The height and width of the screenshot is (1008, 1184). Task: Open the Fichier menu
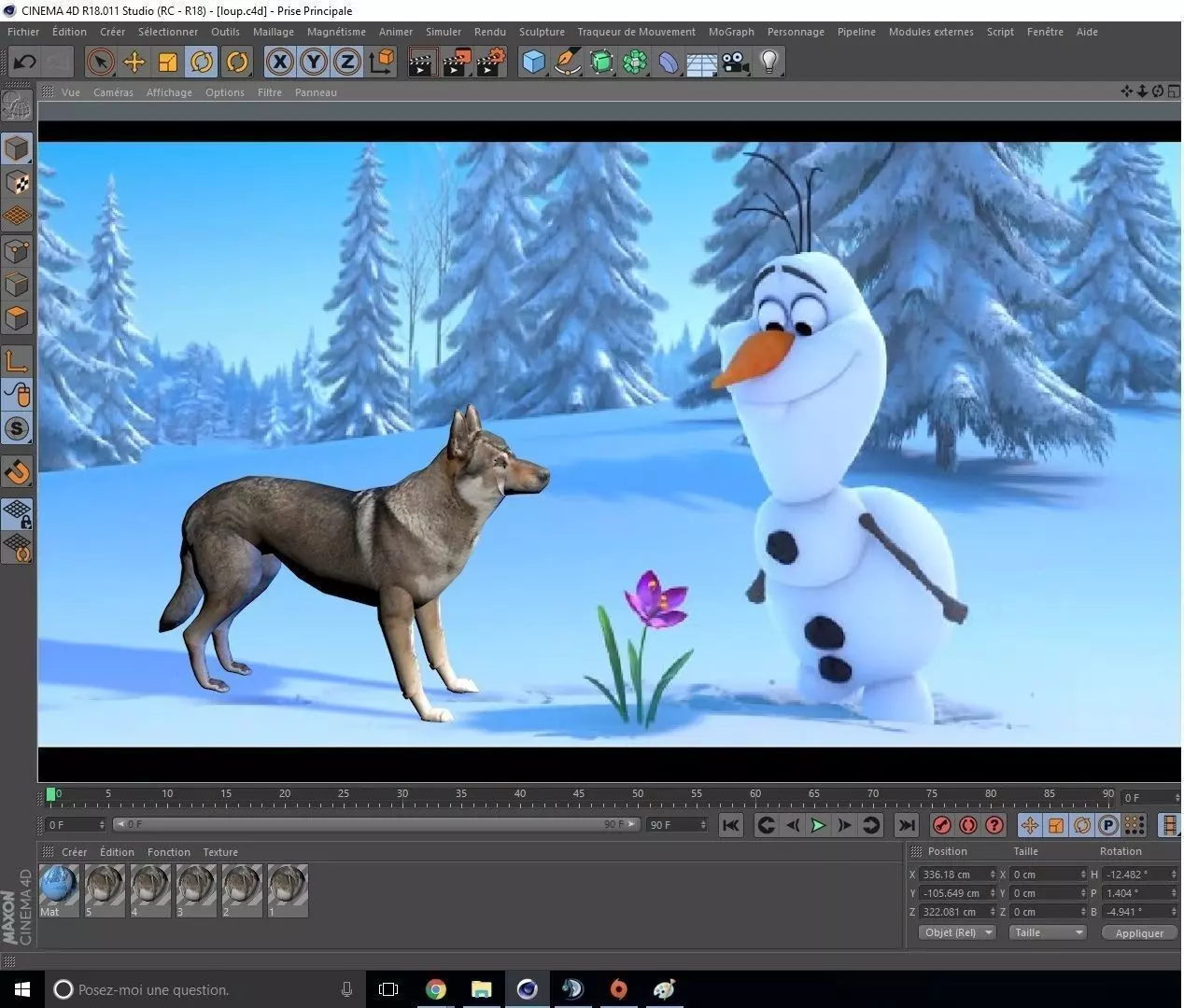tap(23, 32)
